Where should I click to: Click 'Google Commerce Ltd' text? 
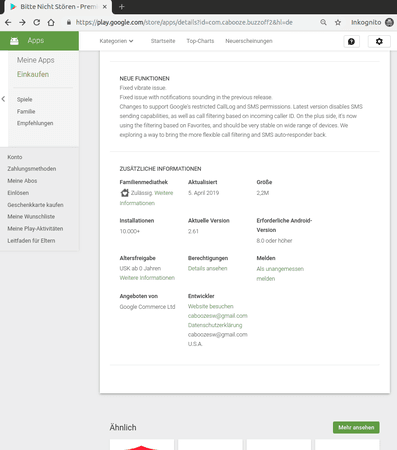[x=147, y=307]
